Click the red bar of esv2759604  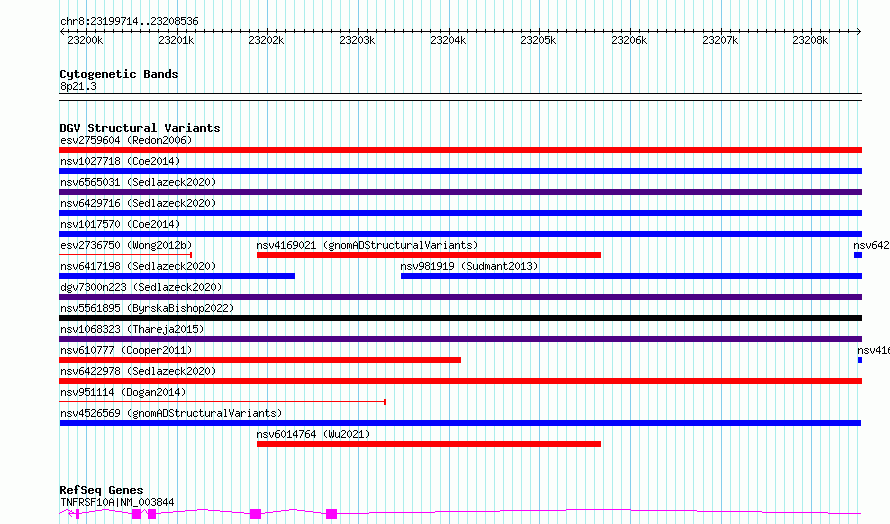click(x=460, y=150)
